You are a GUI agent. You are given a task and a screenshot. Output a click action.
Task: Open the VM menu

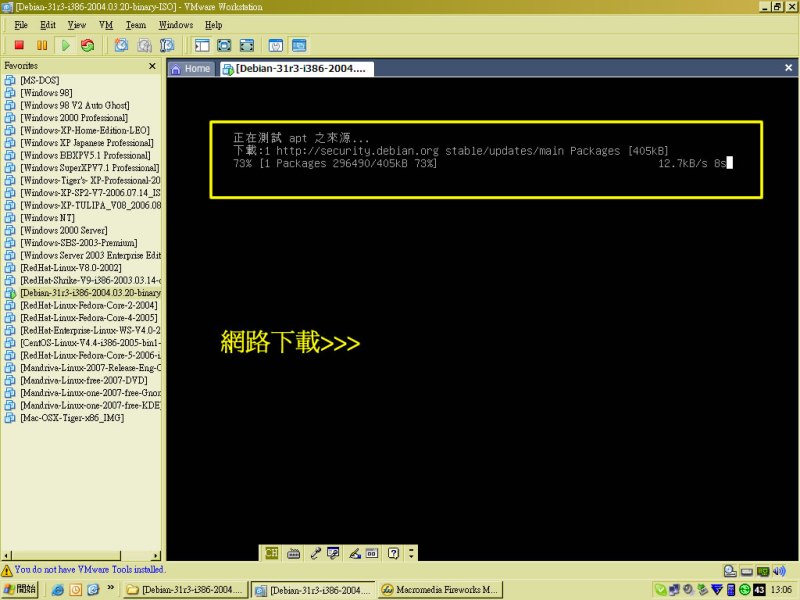point(106,25)
